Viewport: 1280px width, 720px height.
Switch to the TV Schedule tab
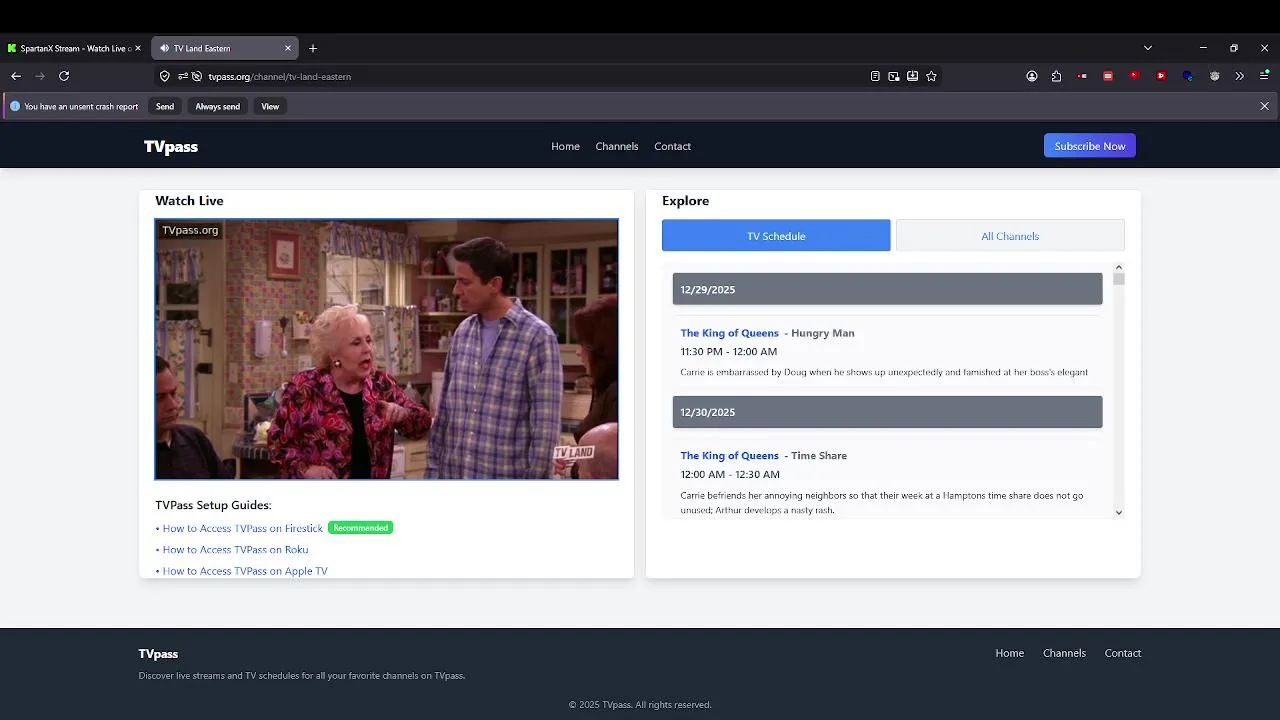(x=776, y=236)
